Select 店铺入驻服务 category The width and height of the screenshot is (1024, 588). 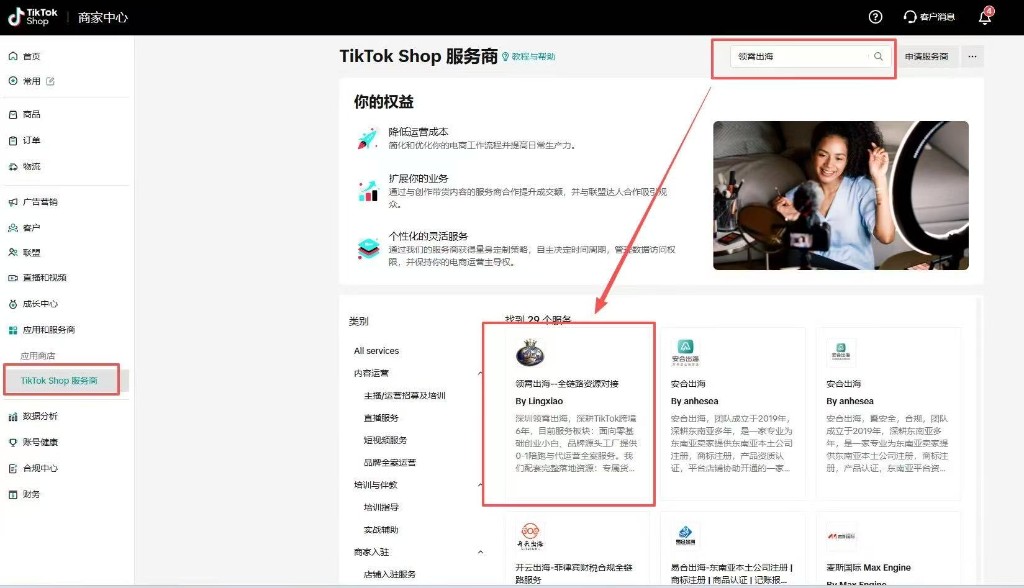[389, 574]
